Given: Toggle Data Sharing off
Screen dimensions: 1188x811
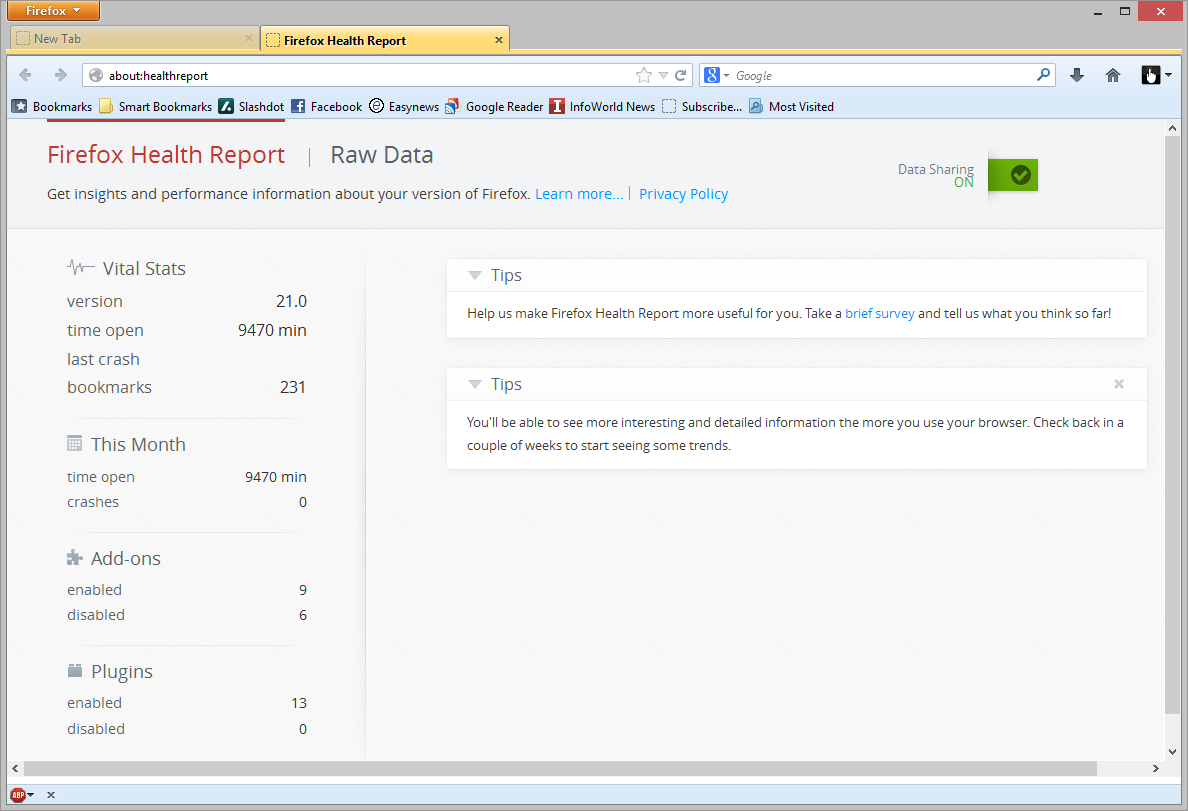Looking at the screenshot, I should pos(1013,175).
